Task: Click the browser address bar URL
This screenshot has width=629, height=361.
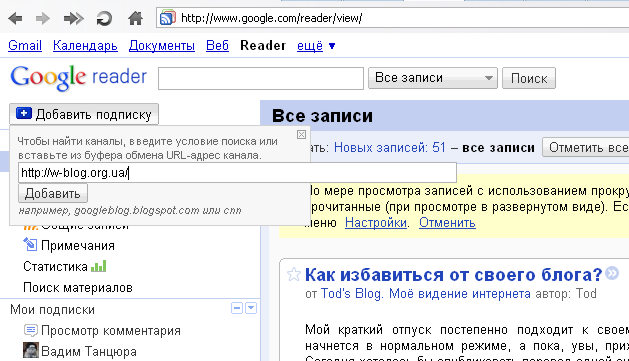Action: pyautogui.click(x=272, y=18)
